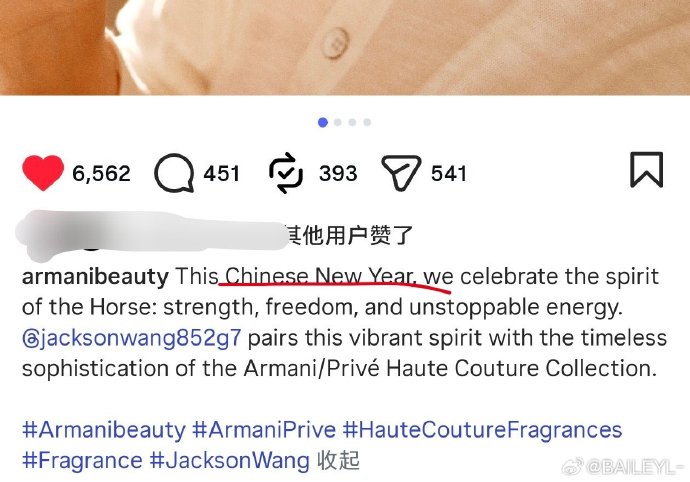
Task: Tap the 541 shares count
Action: [448, 173]
